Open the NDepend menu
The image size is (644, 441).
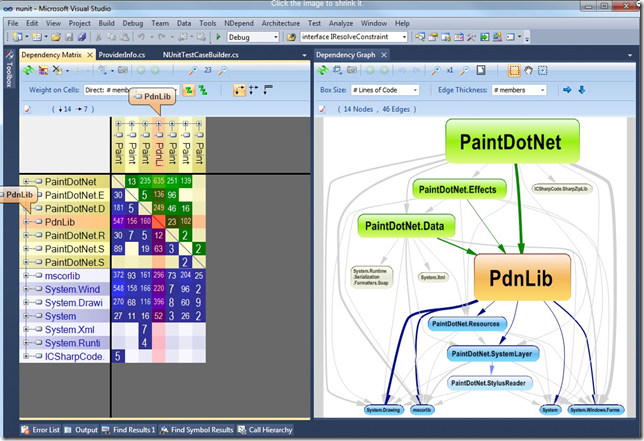coord(239,23)
